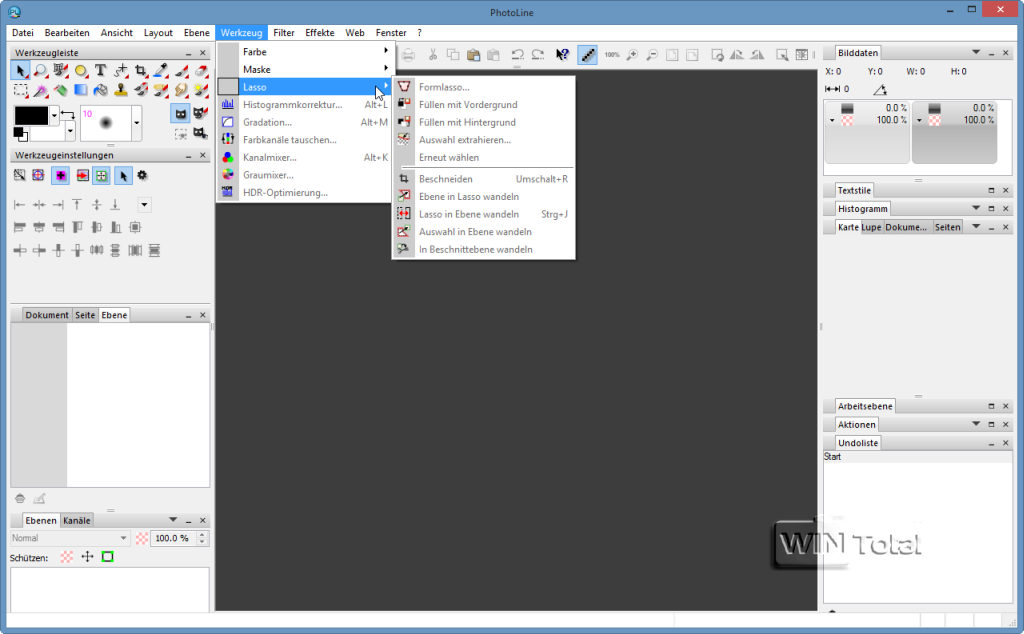
Task: Choose Füllen mit Vordergrund entry
Action: (x=483, y=104)
